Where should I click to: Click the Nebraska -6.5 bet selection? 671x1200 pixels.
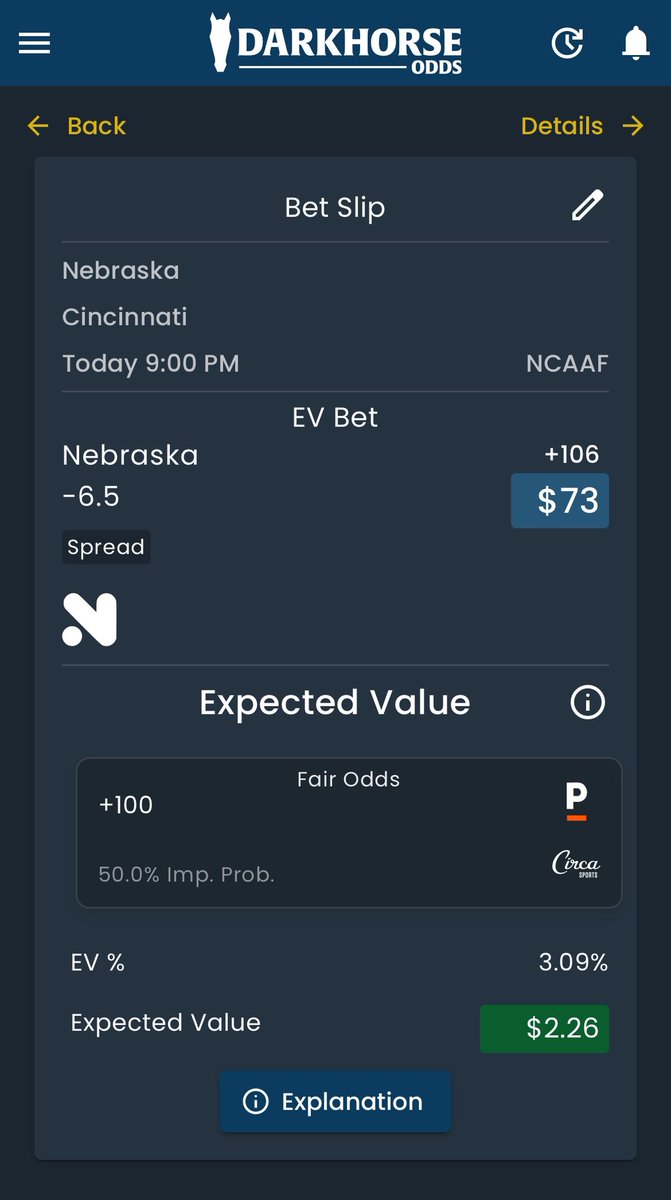[130, 475]
